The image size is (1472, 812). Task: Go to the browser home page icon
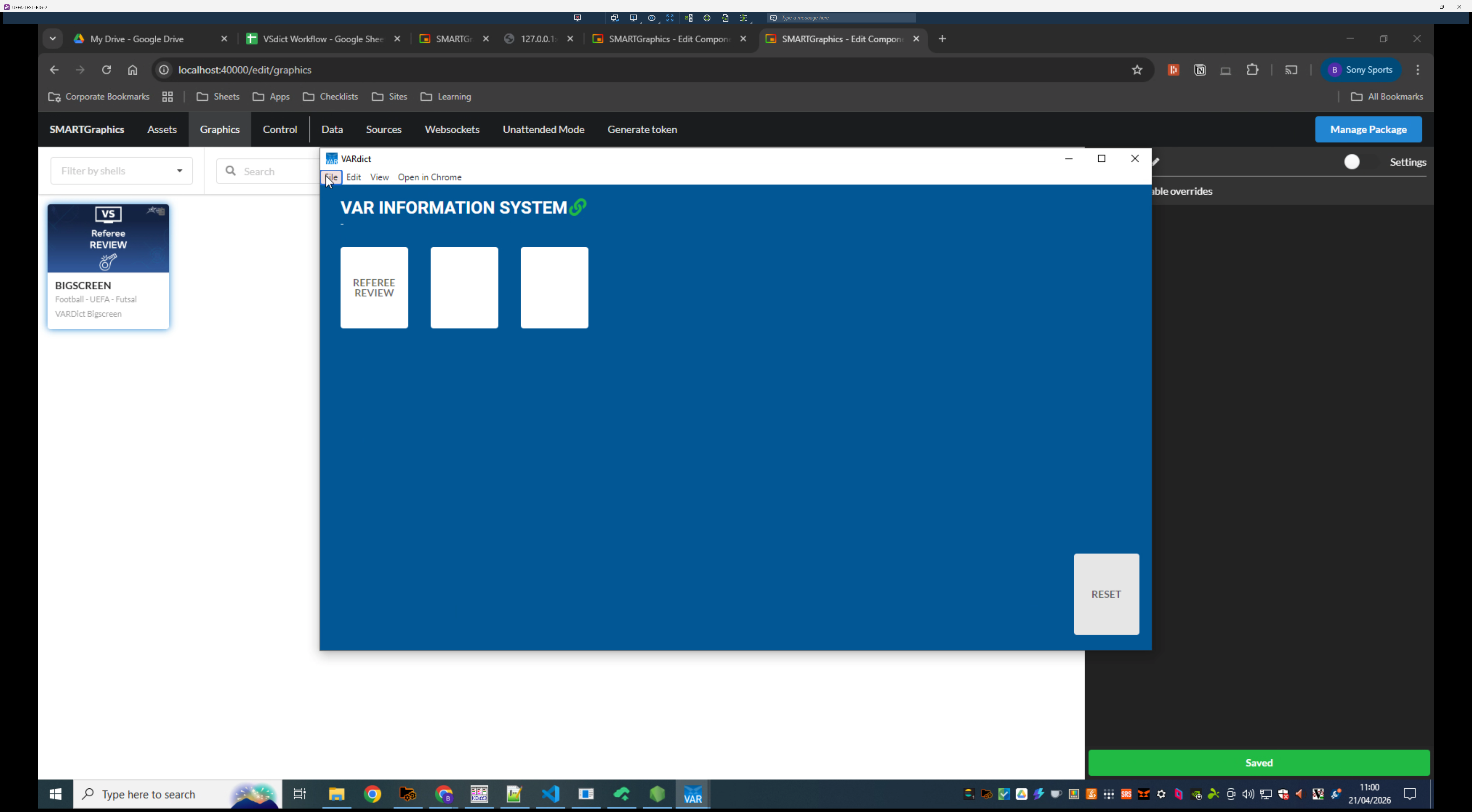pos(132,70)
